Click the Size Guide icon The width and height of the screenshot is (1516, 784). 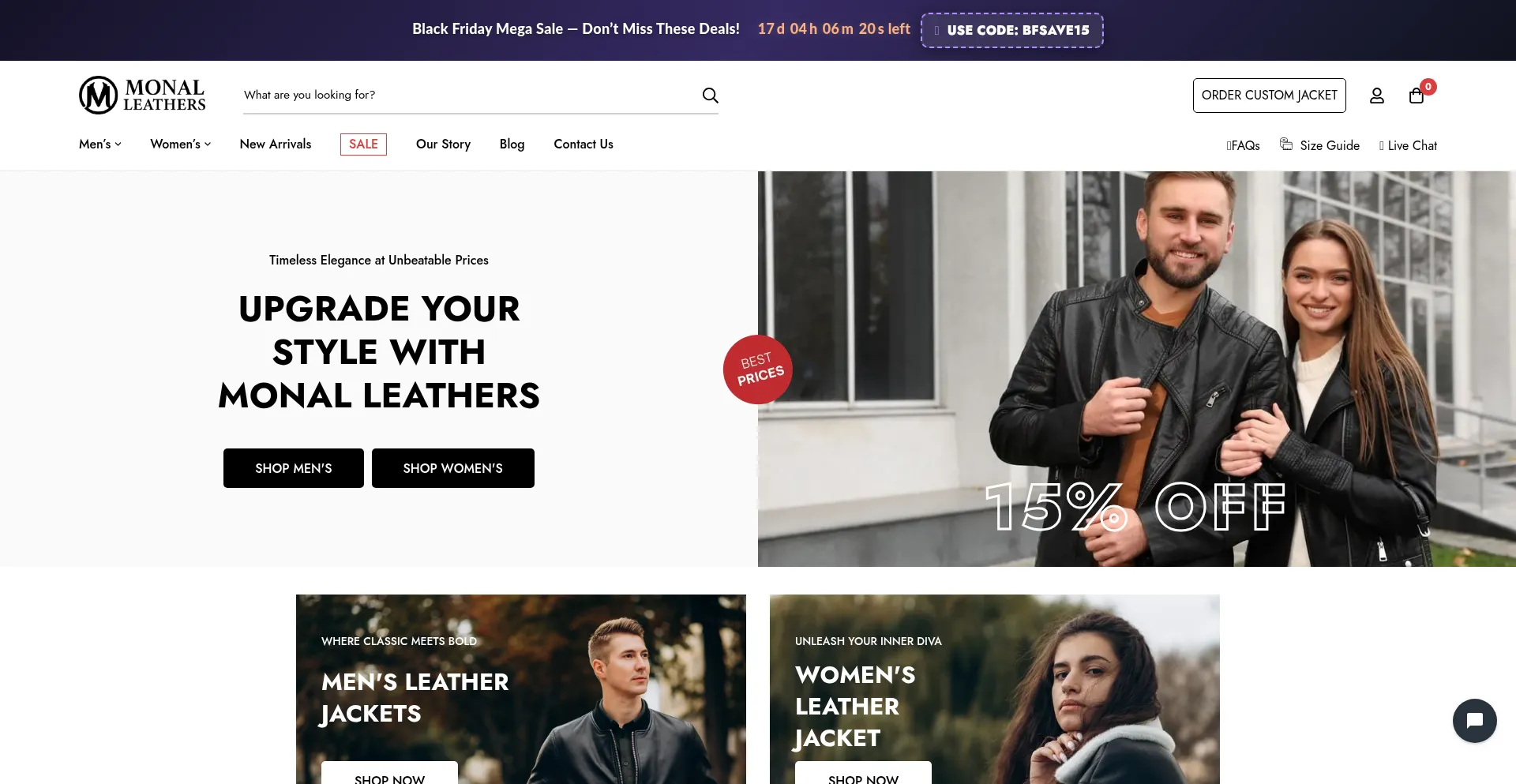[1286, 144]
